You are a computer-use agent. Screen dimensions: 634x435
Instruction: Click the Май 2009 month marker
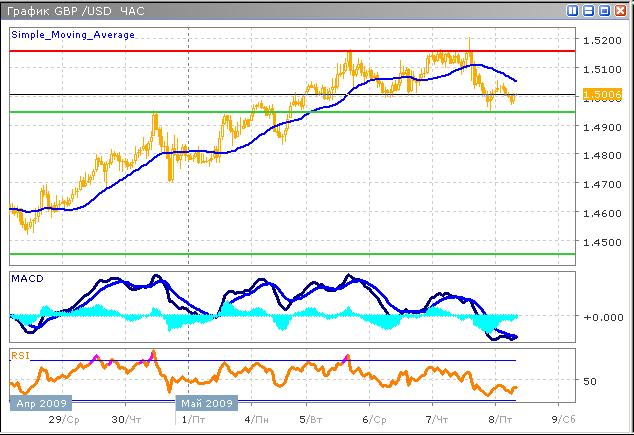coord(206,403)
